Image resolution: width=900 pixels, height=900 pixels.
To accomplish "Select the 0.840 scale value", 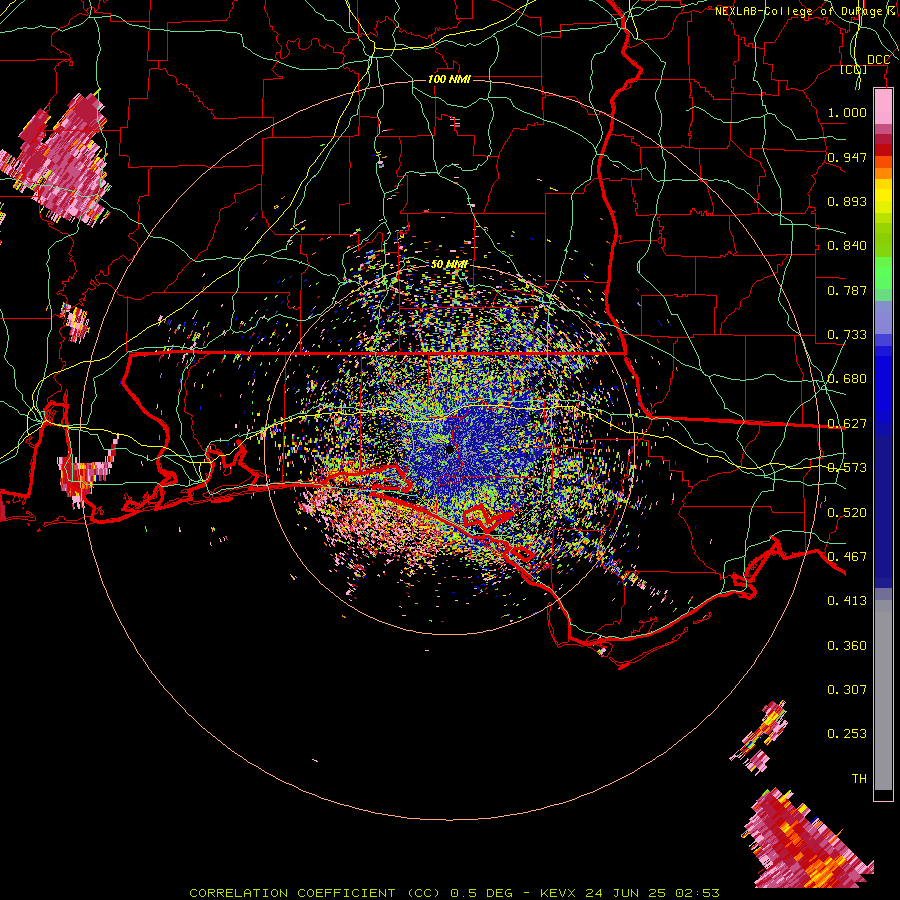I will (847, 246).
